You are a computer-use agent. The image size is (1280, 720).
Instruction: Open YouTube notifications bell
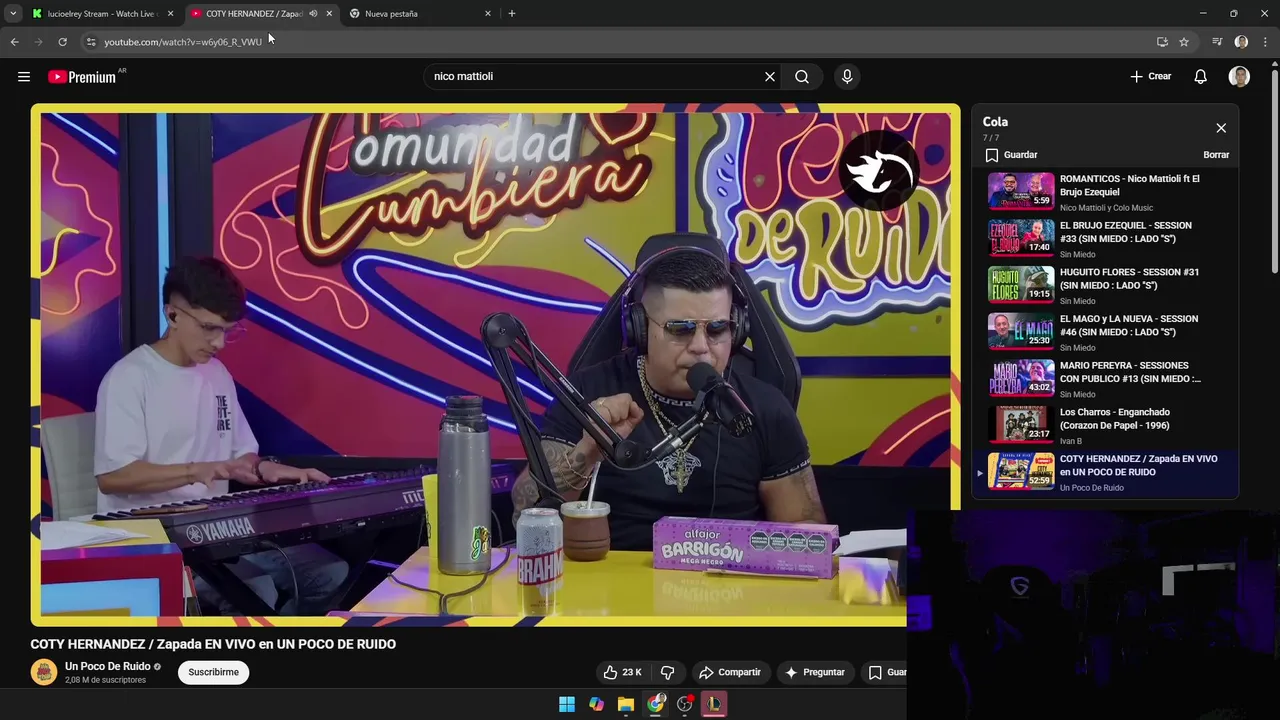tap(1200, 76)
